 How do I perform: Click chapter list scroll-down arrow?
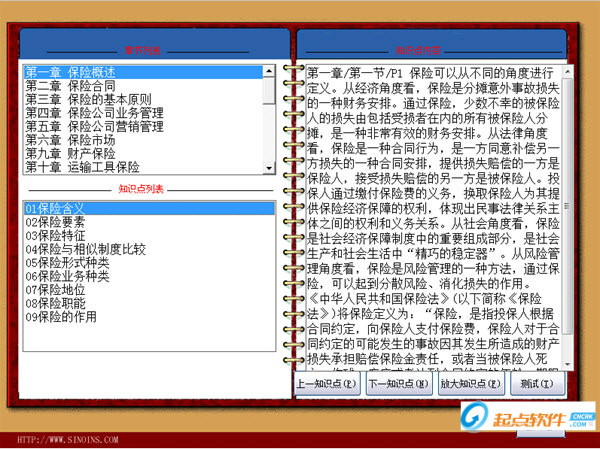[x=269, y=168]
